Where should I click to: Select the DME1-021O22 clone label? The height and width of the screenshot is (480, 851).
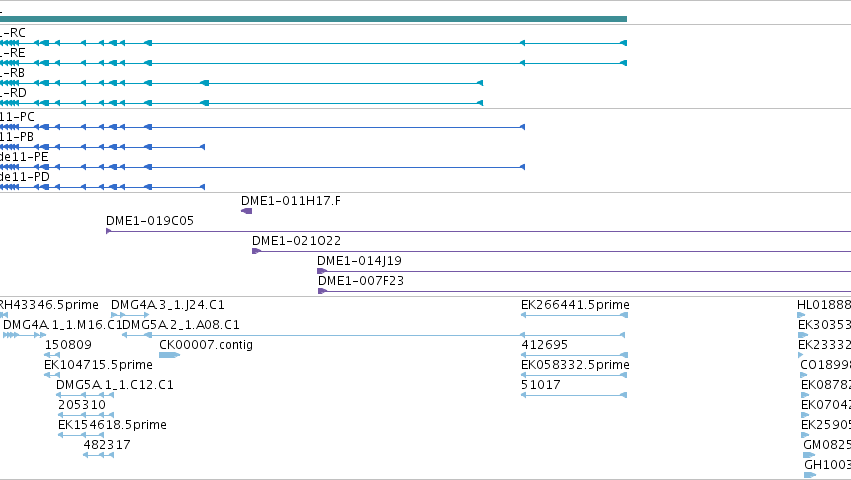pos(296,241)
